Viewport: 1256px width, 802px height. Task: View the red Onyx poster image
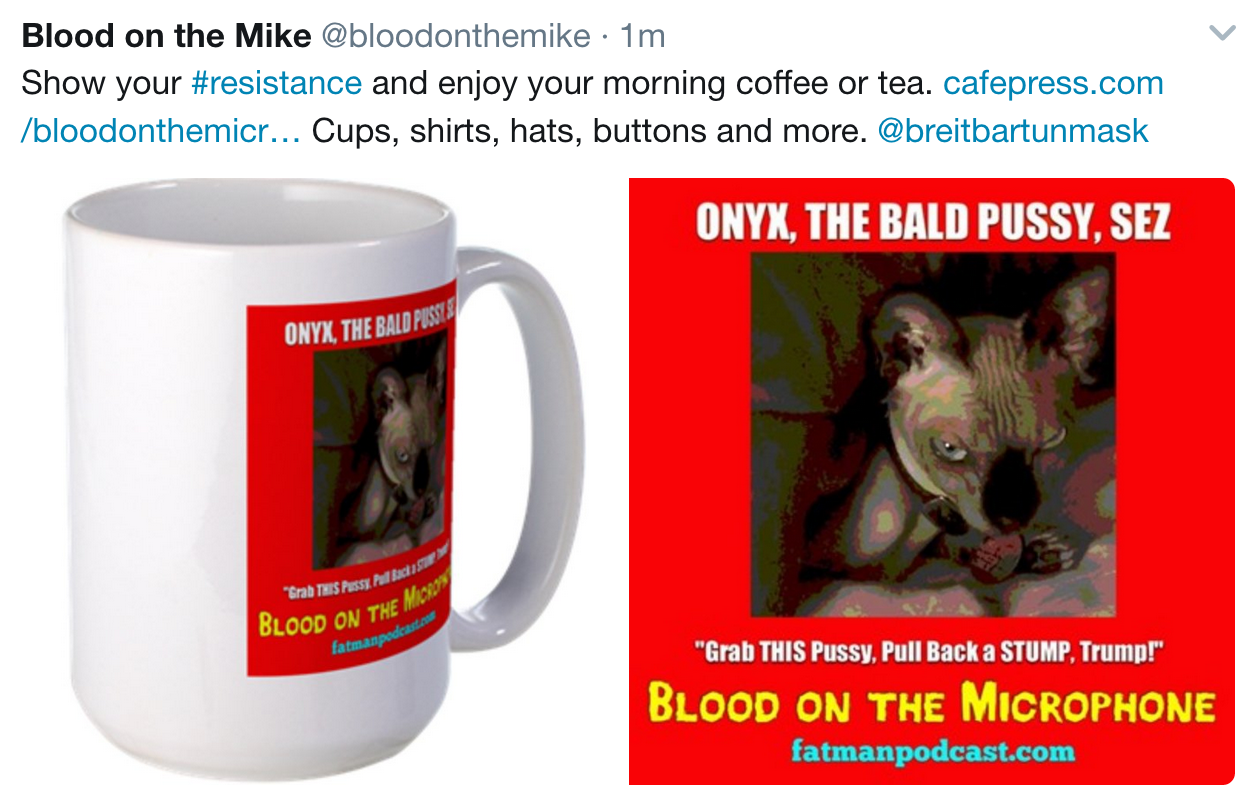931,481
